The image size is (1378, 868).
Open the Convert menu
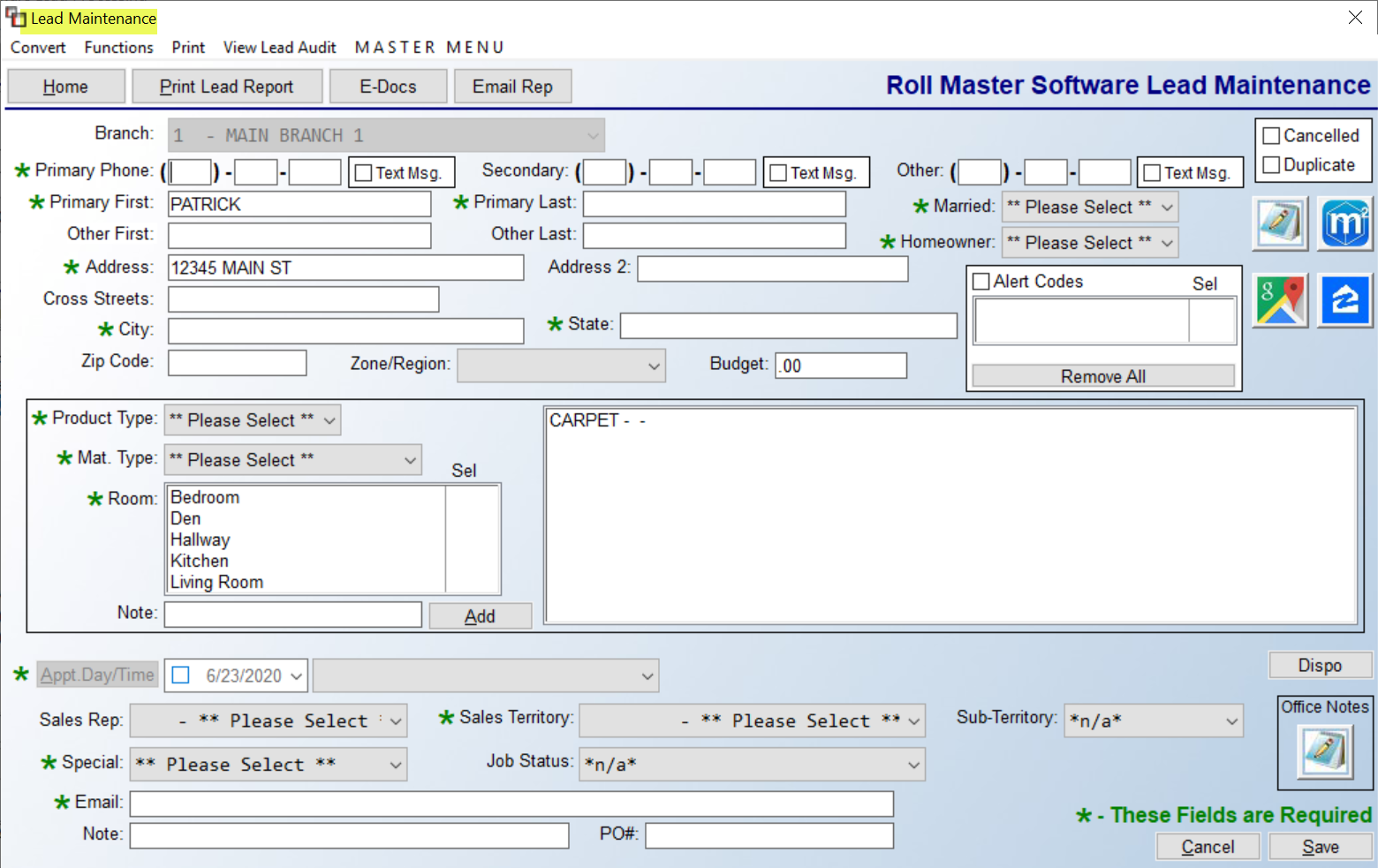pyautogui.click(x=38, y=48)
